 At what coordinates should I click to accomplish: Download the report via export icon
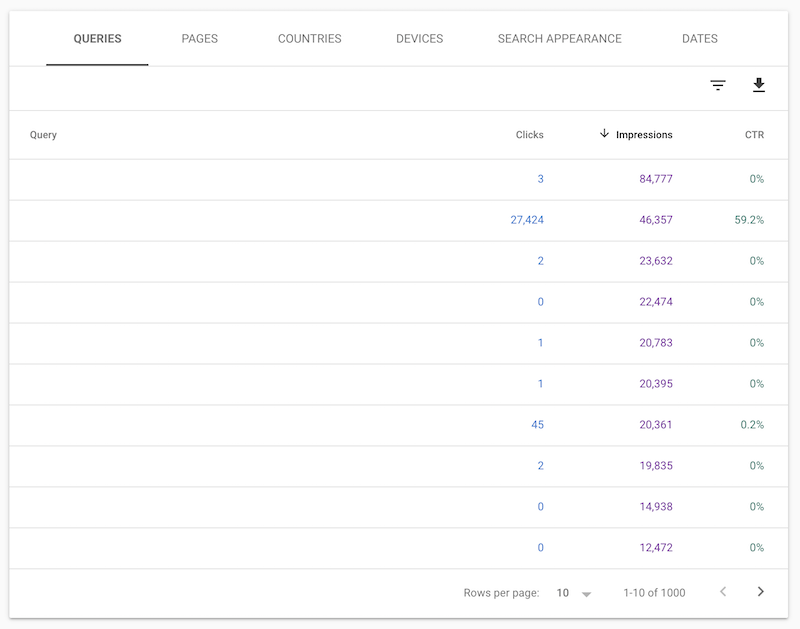tap(759, 85)
